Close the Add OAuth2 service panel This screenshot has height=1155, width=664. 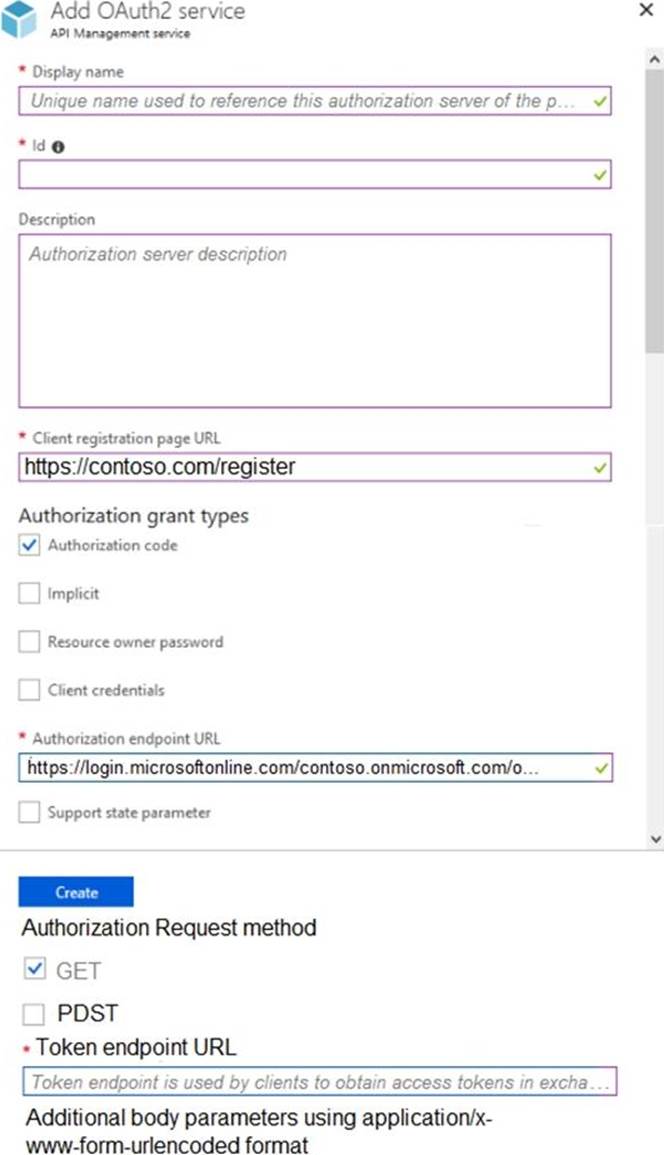tap(645, 10)
